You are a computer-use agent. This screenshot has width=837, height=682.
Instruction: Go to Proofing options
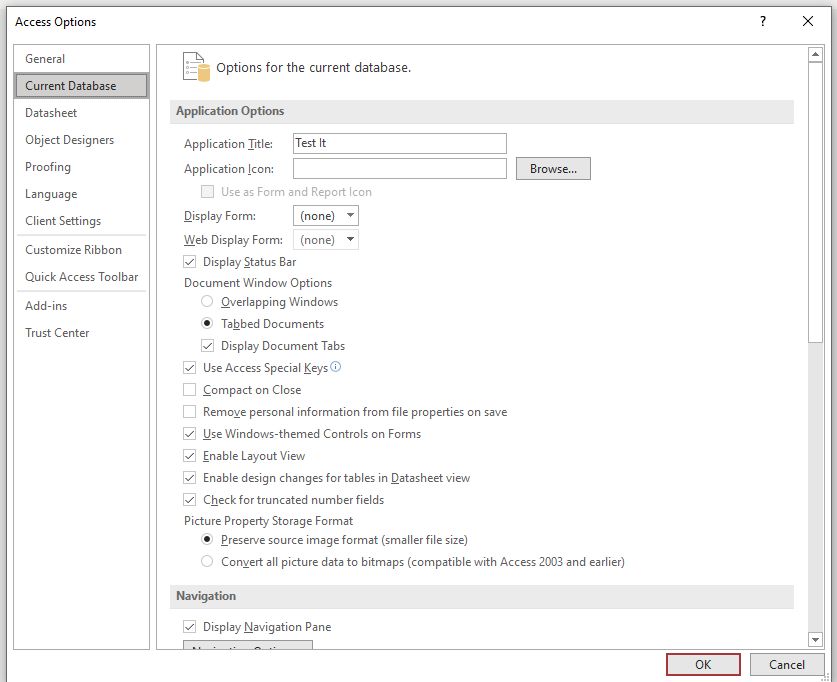pyautogui.click(x=81, y=166)
